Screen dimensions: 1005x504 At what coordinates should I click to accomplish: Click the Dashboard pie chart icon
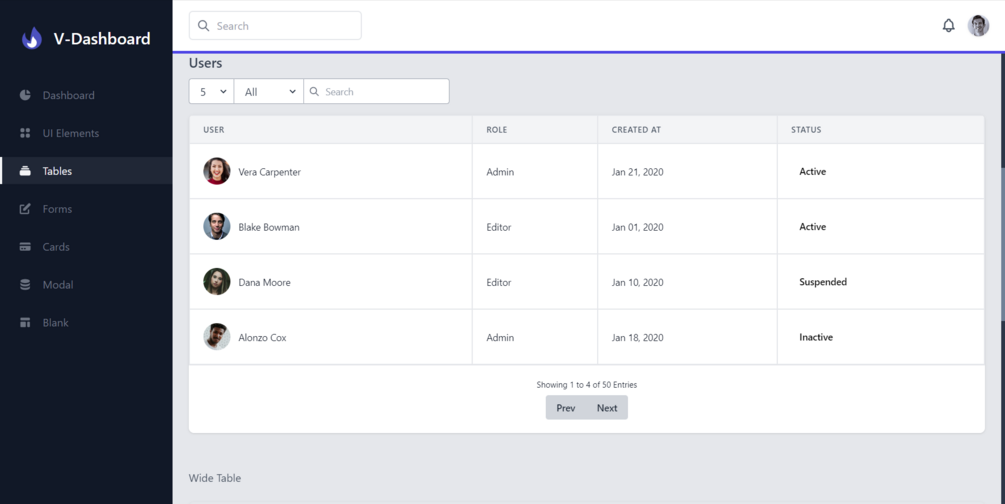click(25, 95)
